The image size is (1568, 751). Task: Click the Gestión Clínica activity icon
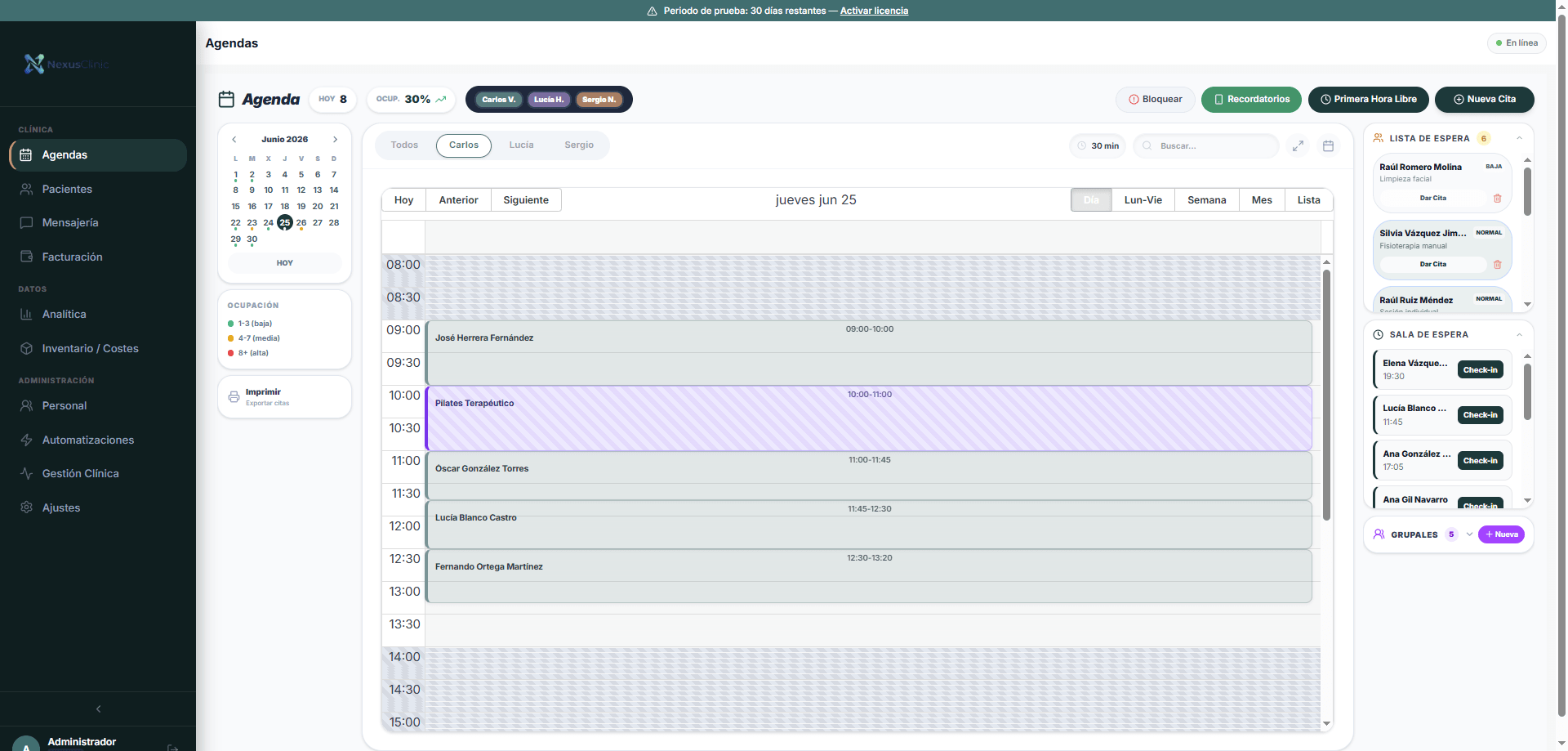[x=26, y=473]
